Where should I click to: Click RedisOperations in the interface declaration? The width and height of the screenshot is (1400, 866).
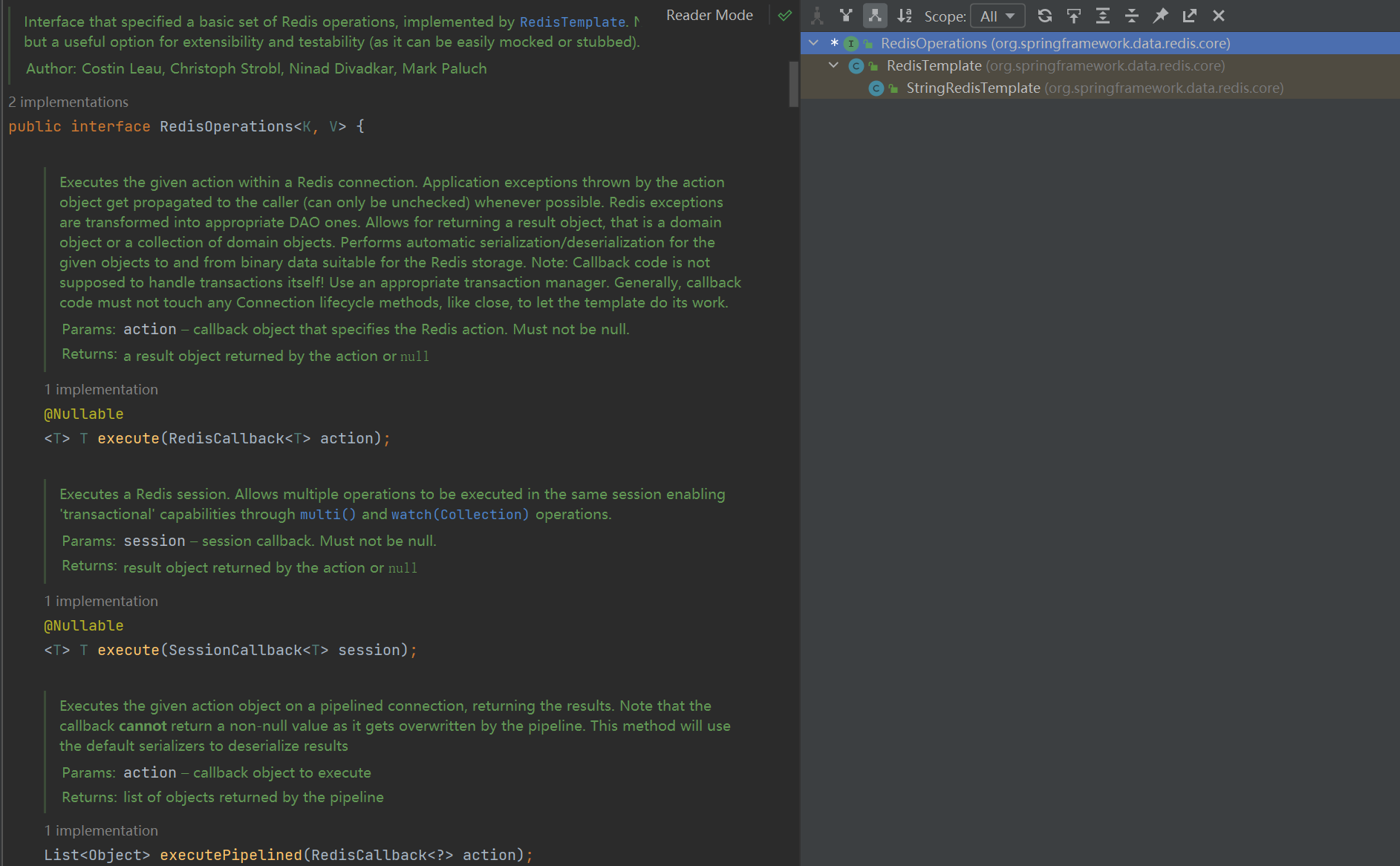(227, 126)
